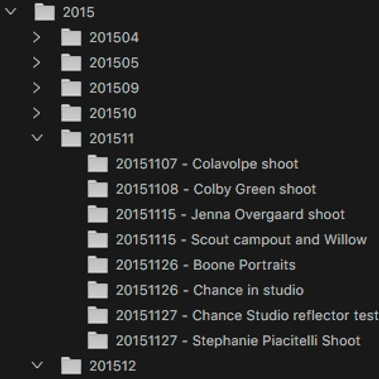This screenshot has height=379, width=379.
Task: Select the '2015' folder name
Action: (x=79, y=12)
